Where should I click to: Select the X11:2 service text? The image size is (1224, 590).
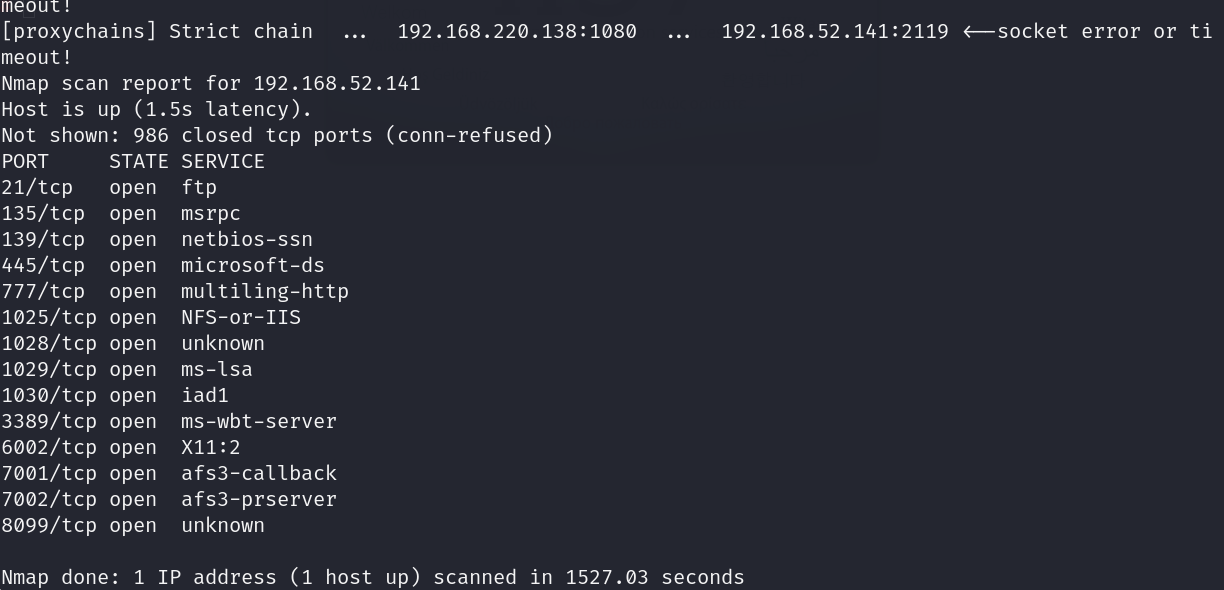(x=211, y=447)
